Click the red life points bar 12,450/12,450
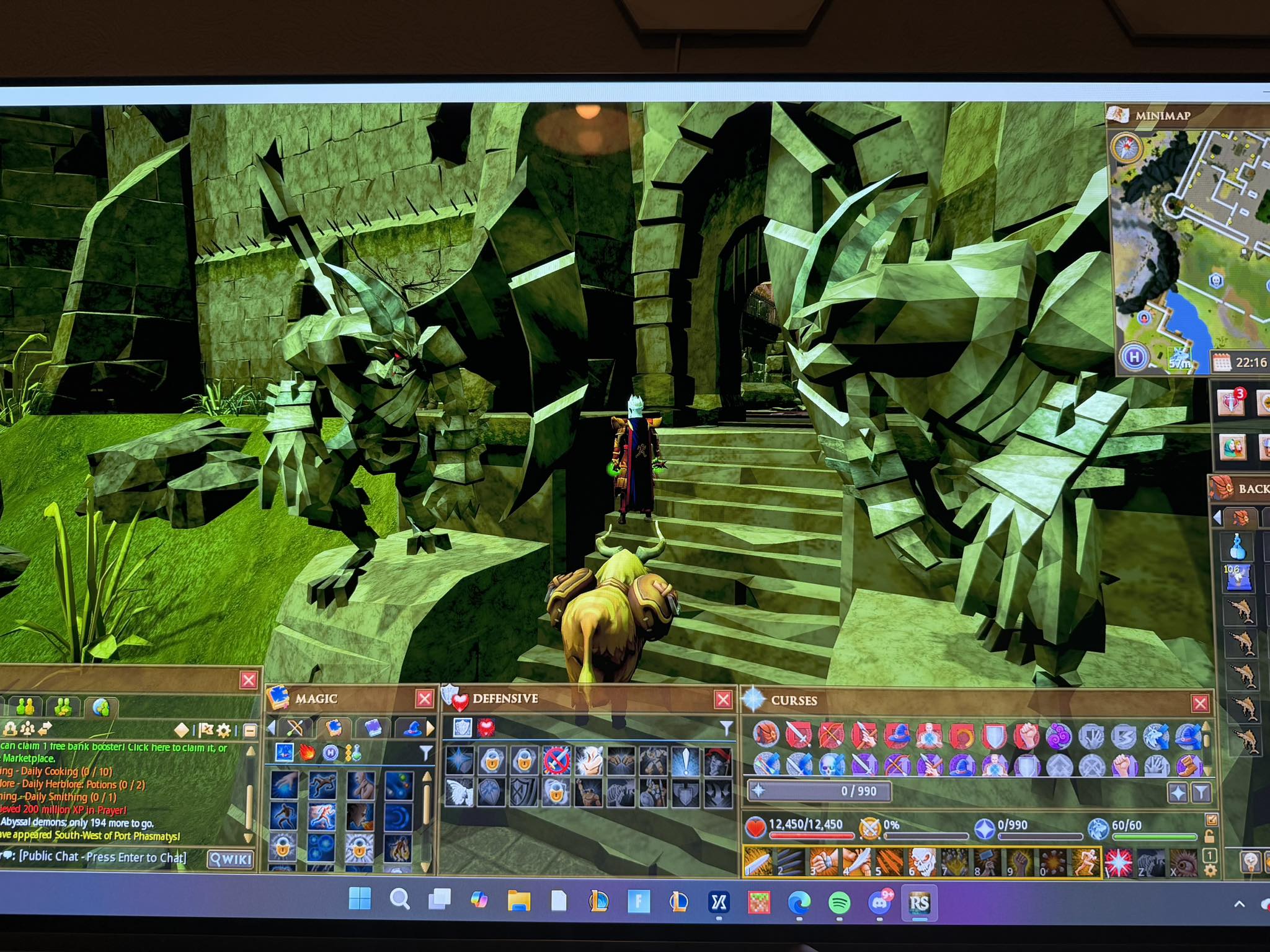 (x=811, y=836)
